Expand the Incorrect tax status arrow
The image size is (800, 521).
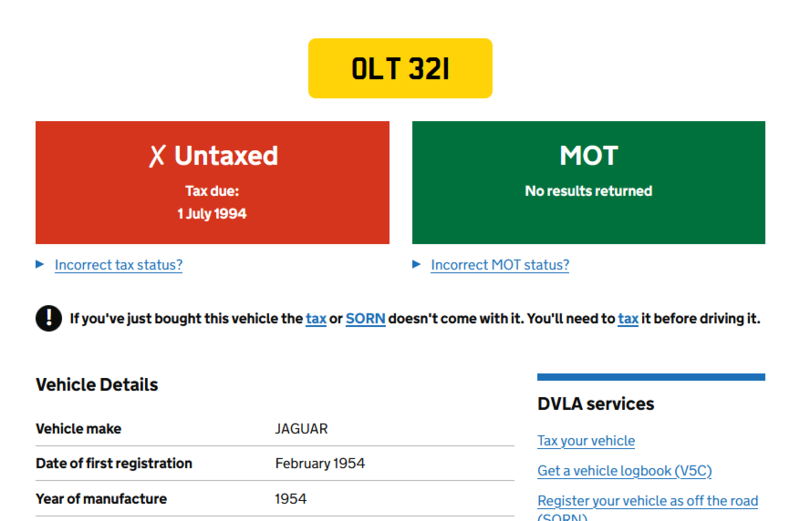click(40, 265)
